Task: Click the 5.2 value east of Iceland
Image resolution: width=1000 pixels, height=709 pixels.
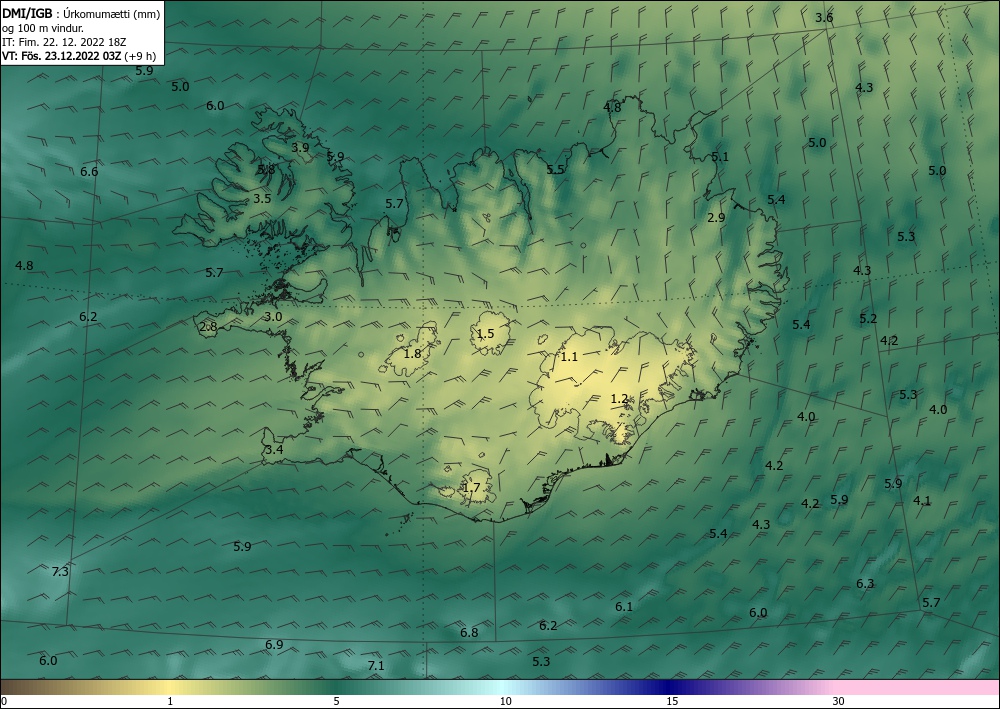Action: [868, 318]
